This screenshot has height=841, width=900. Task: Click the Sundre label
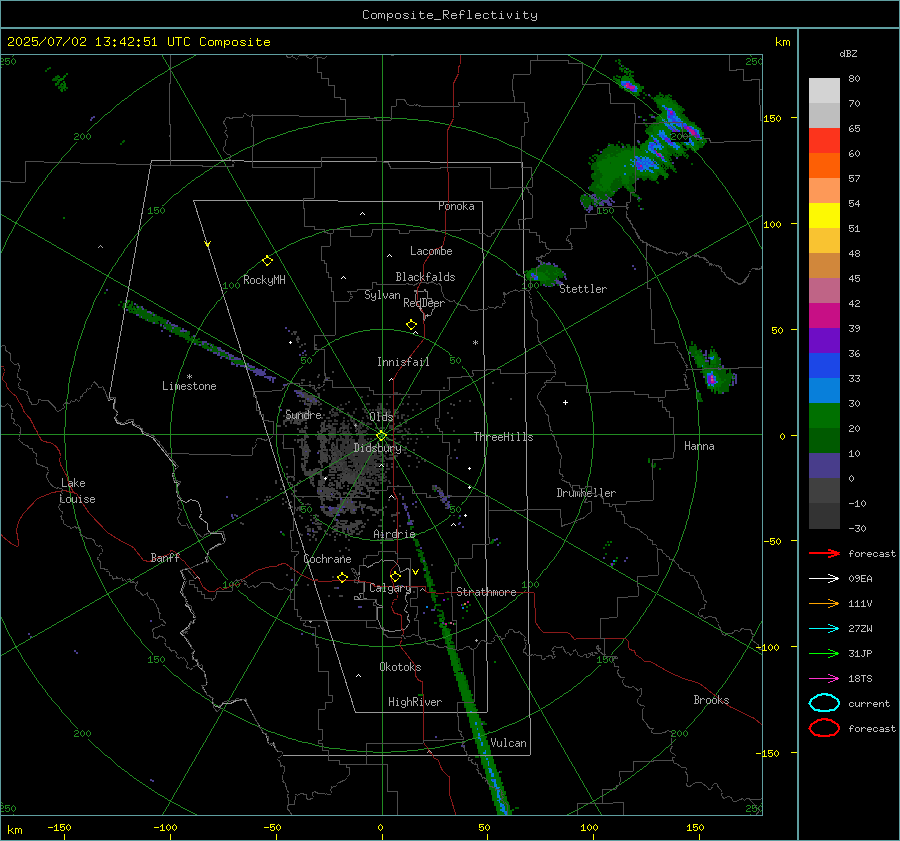point(303,414)
